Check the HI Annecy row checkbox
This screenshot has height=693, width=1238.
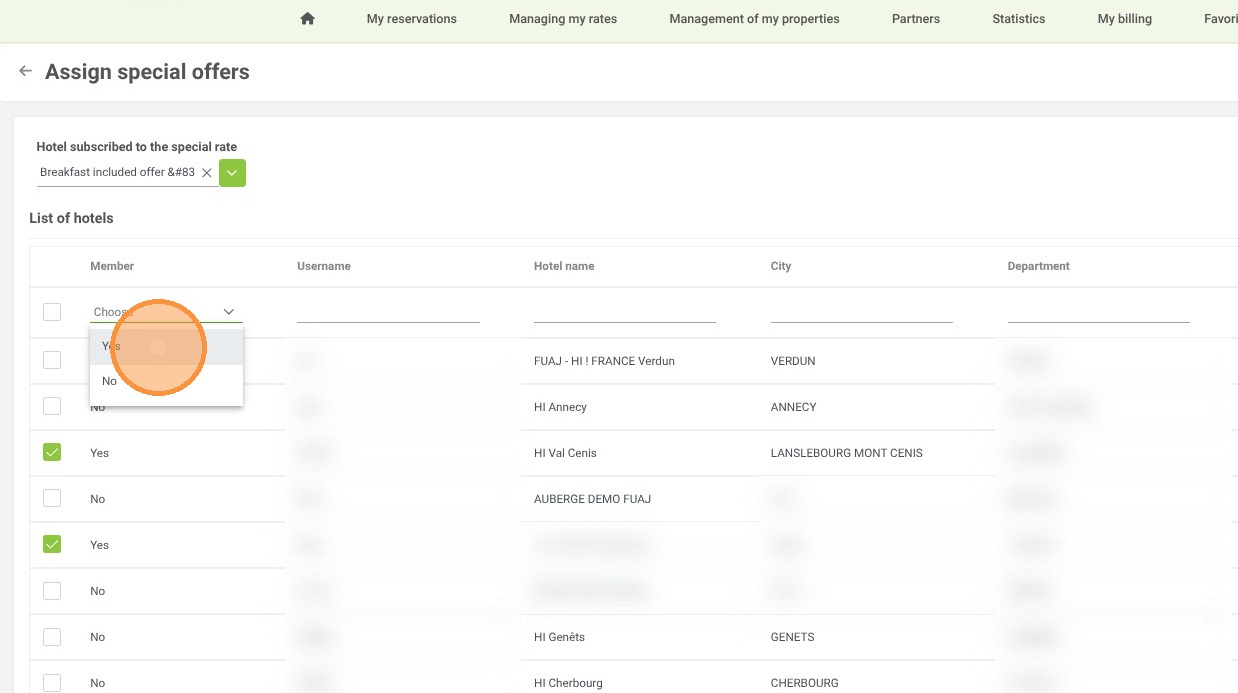[x=52, y=406]
